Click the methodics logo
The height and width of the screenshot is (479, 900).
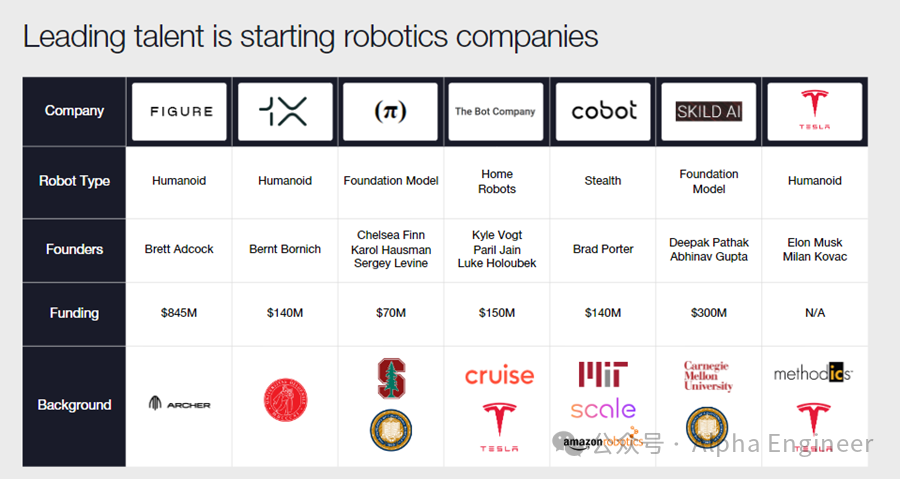(x=813, y=373)
